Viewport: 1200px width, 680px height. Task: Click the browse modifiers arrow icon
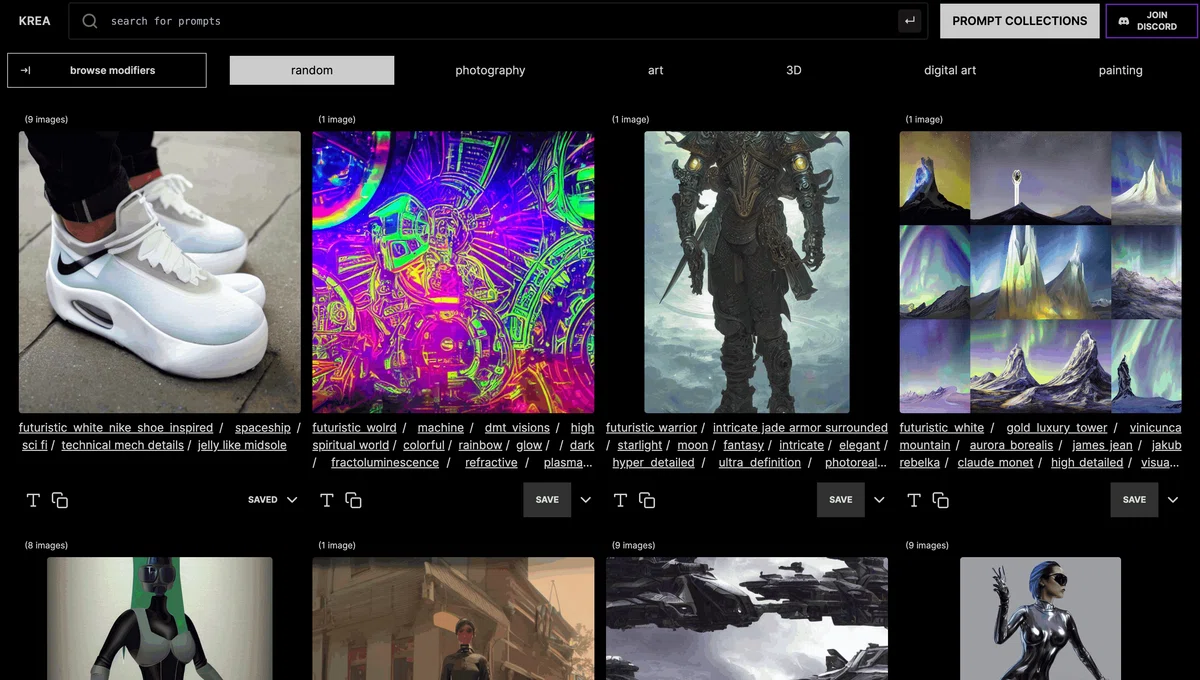point(26,70)
